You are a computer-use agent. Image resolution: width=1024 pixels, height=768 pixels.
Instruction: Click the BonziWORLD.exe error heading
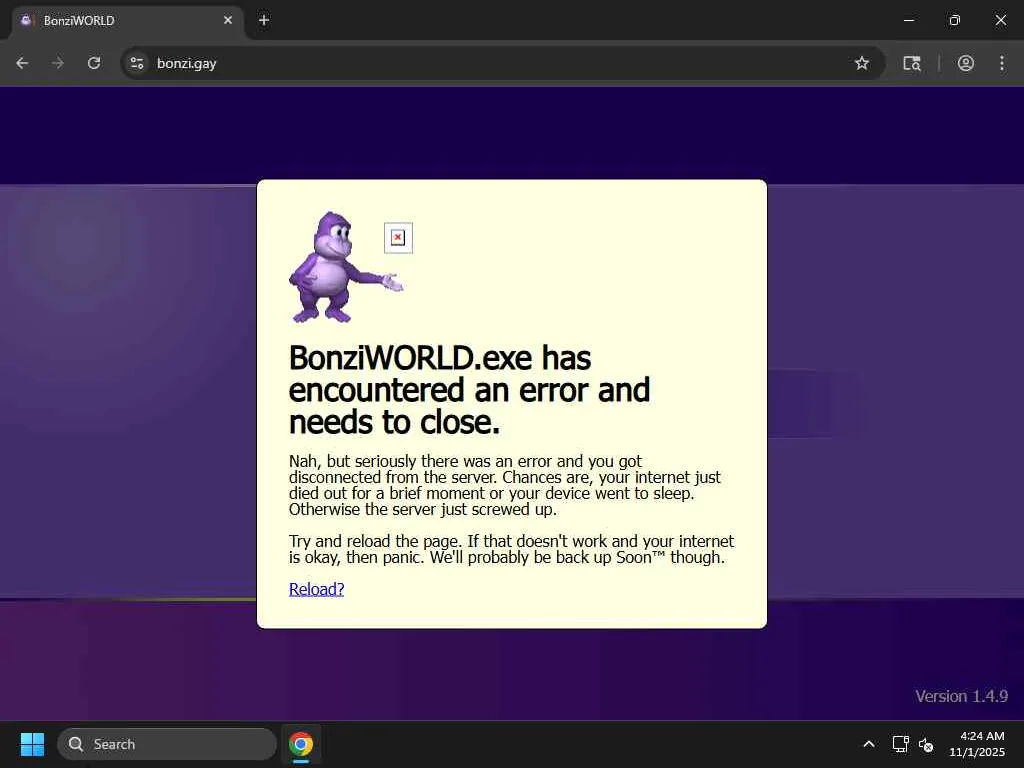tap(469, 390)
